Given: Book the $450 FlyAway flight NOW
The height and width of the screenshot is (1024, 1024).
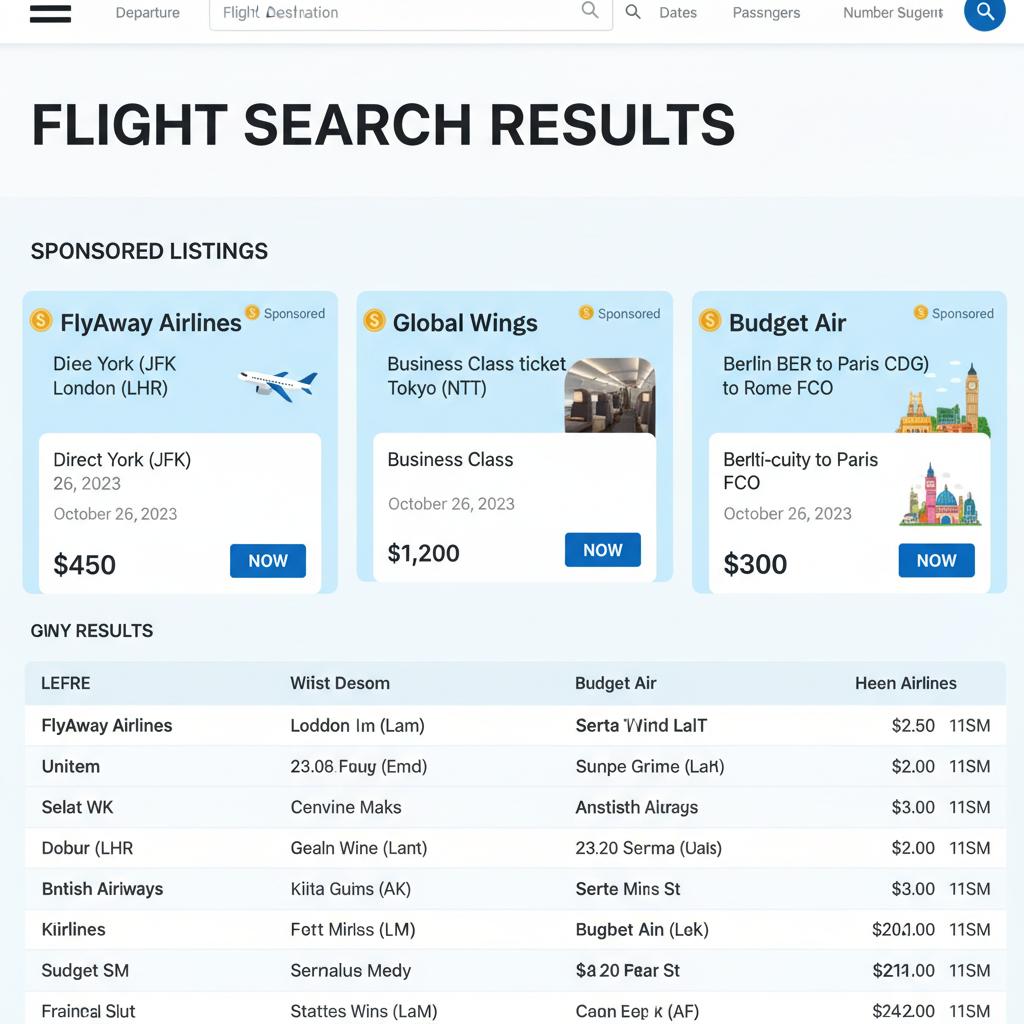Looking at the screenshot, I should [267, 561].
